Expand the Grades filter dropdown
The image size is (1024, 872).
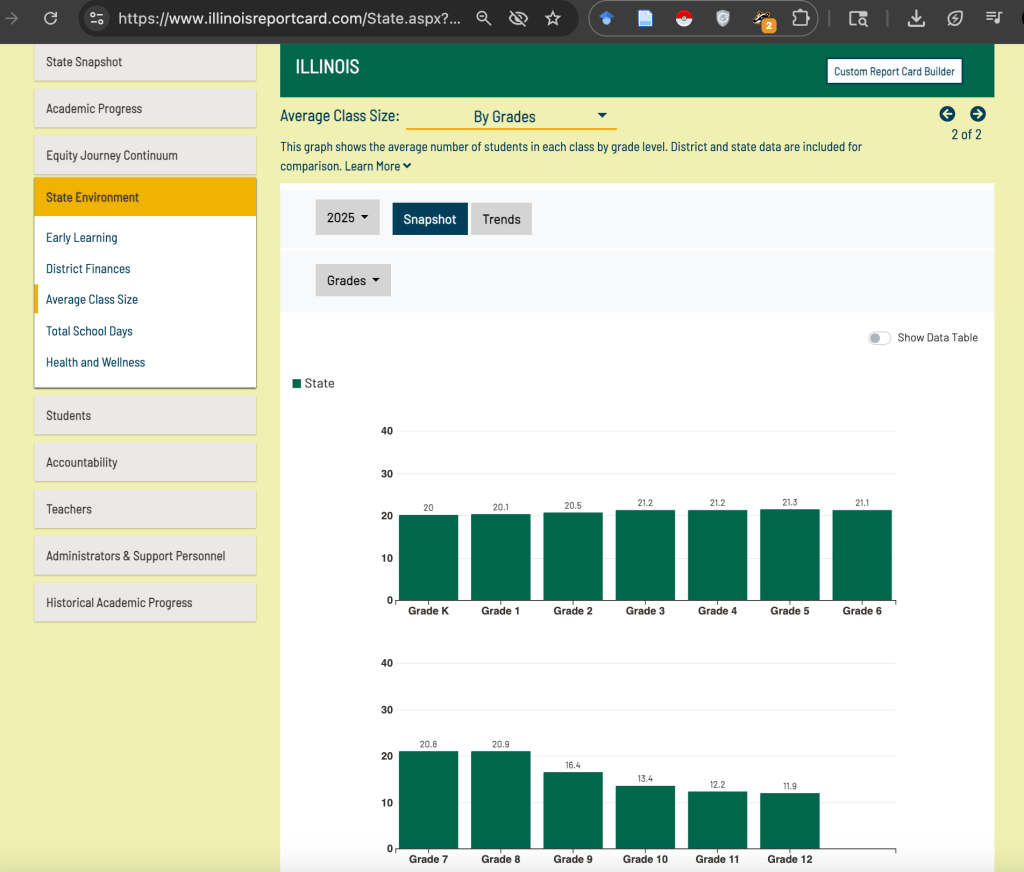click(352, 281)
